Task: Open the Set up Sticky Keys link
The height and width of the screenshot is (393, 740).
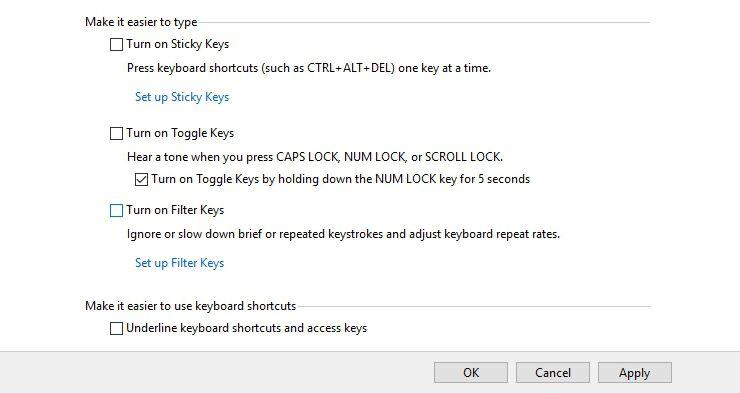Action: pyautogui.click(x=182, y=97)
